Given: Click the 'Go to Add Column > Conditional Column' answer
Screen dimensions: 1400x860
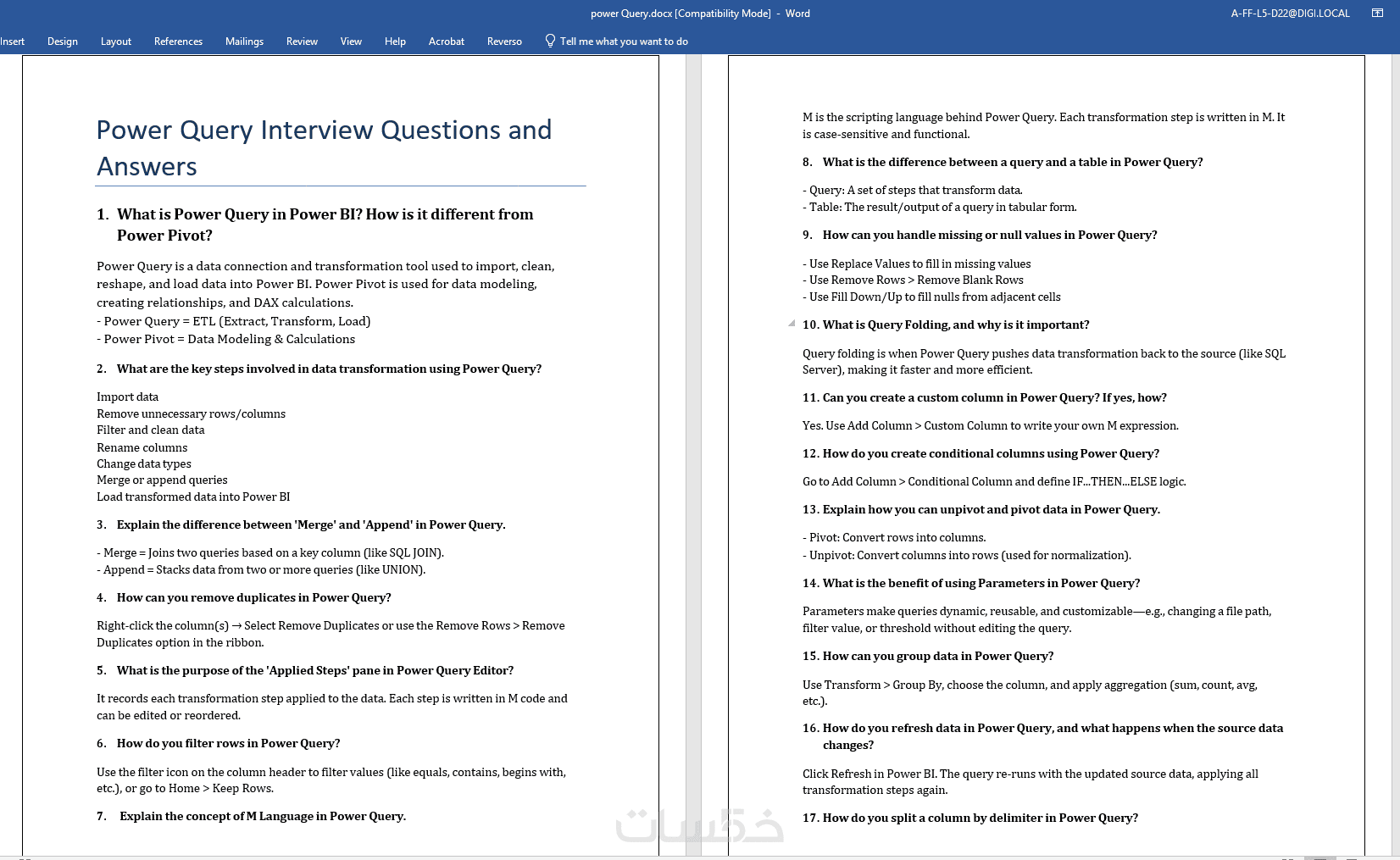Looking at the screenshot, I should pos(994,481).
